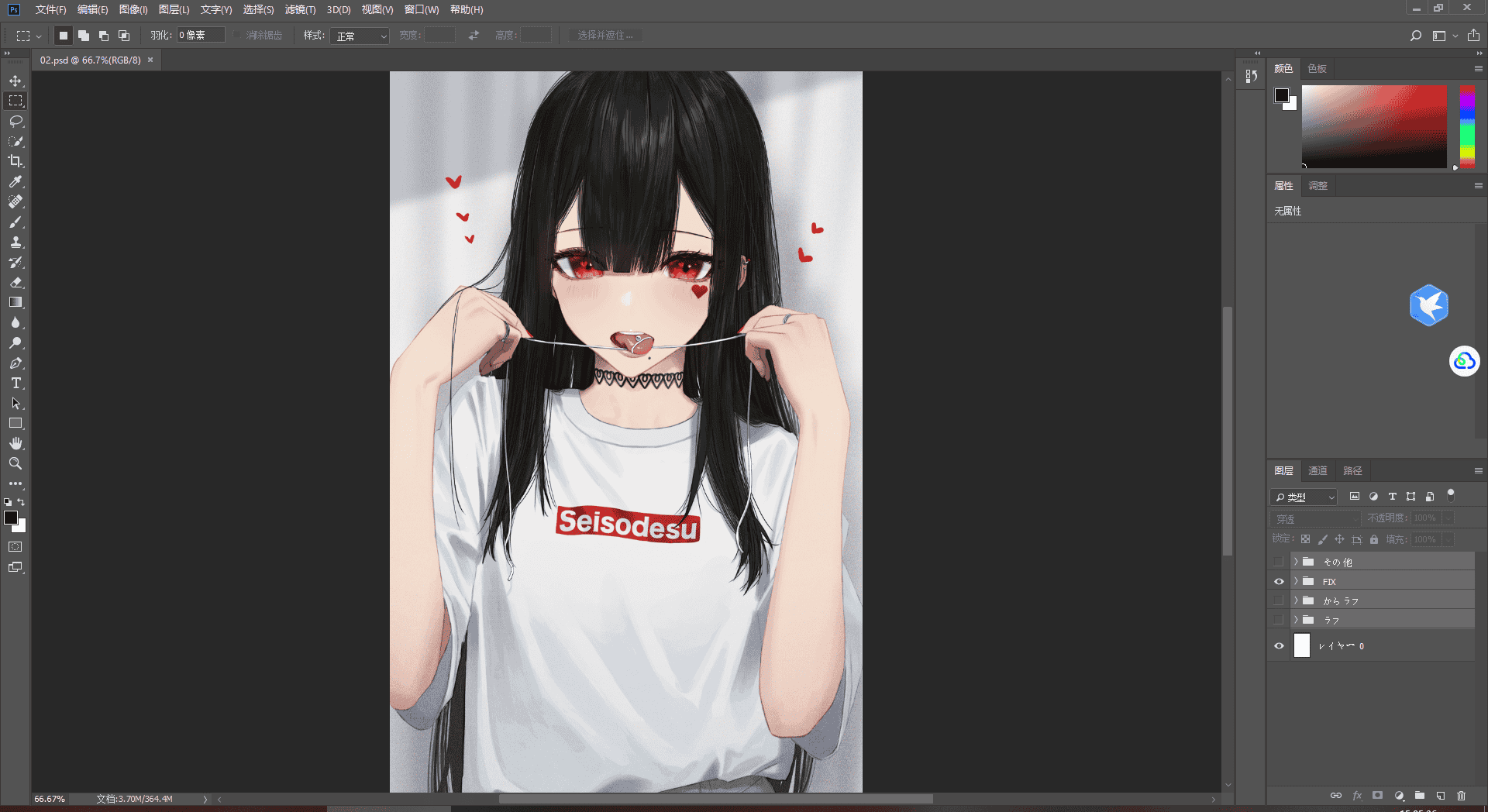The height and width of the screenshot is (812, 1488).
Task: Select the Quick Selection tool
Action: [x=15, y=141]
